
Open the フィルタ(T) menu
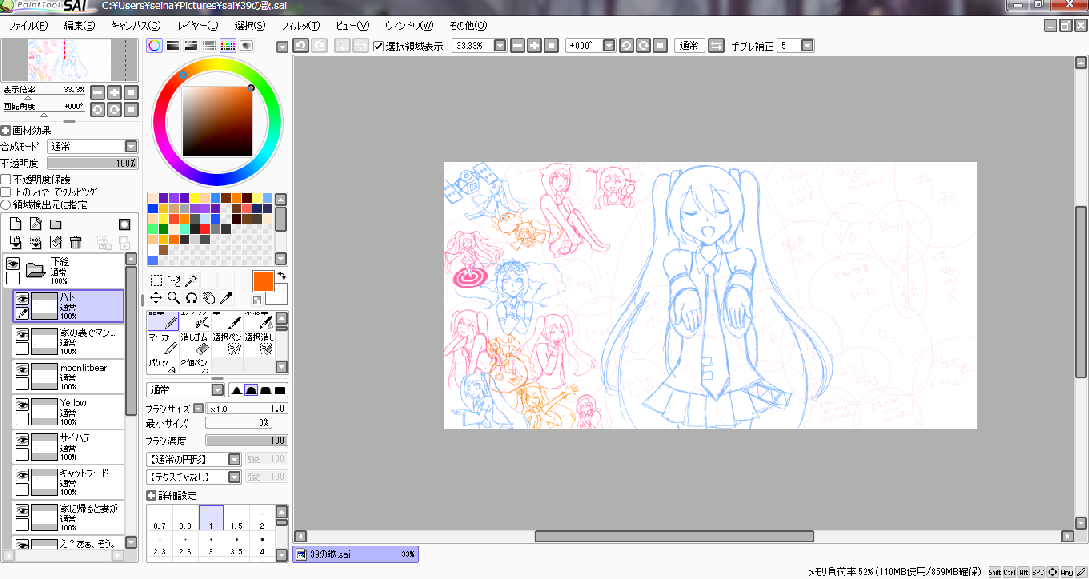(x=301, y=26)
